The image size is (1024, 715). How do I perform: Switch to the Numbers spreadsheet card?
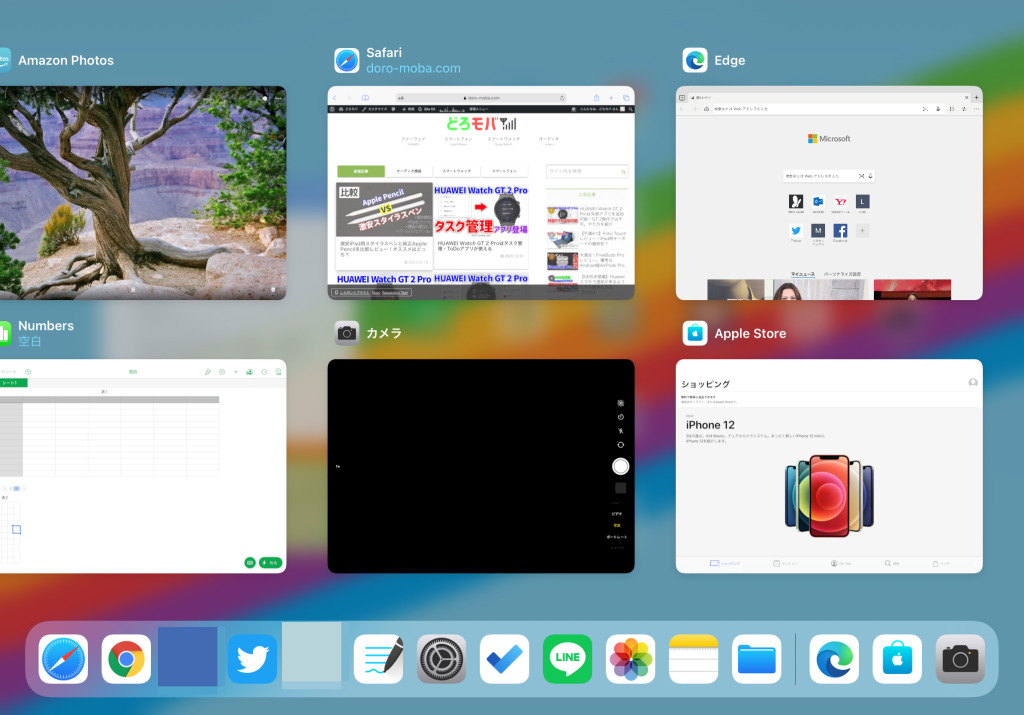pyautogui.click(x=143, y=466)
